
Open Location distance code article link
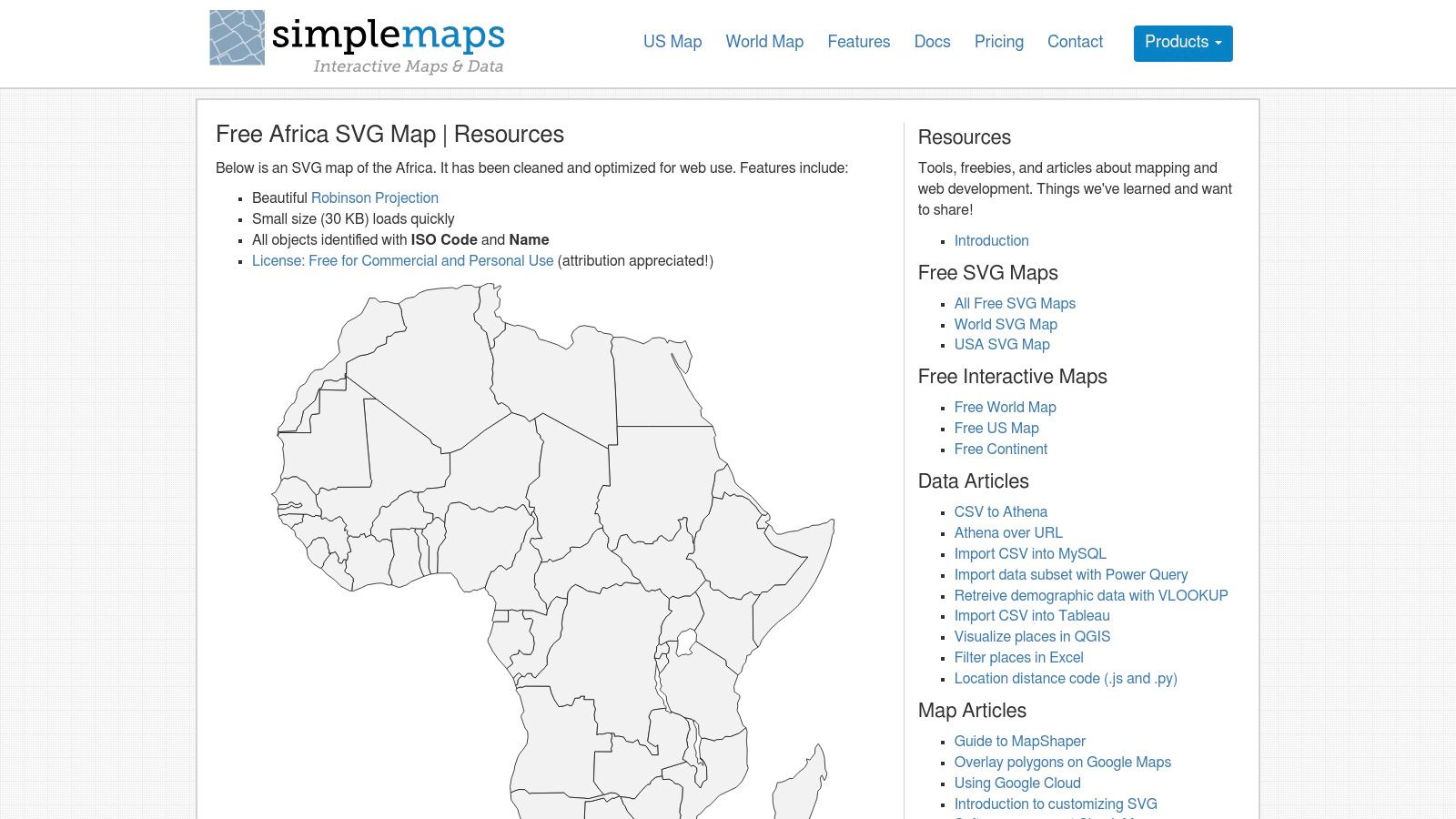[1066, 679]
